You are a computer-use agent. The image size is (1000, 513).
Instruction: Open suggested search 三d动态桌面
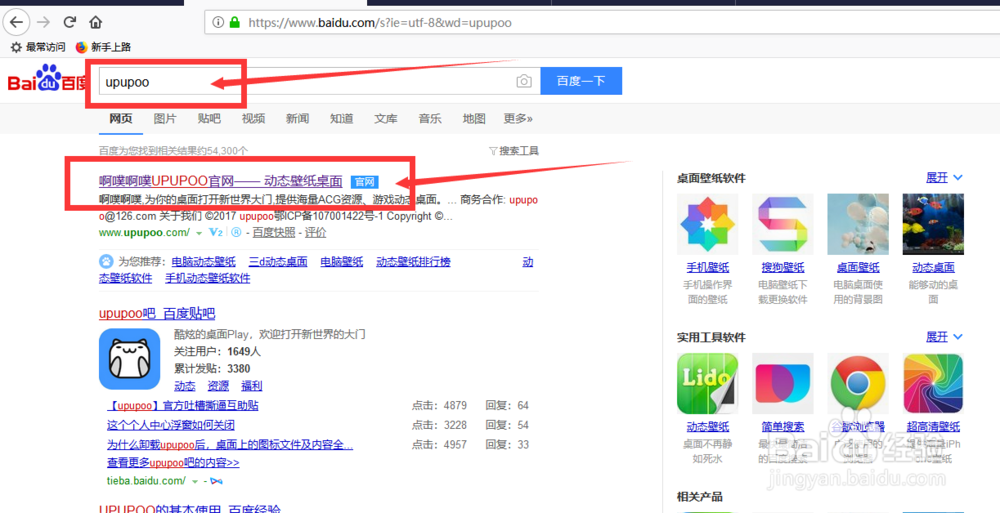coord(278,262)
